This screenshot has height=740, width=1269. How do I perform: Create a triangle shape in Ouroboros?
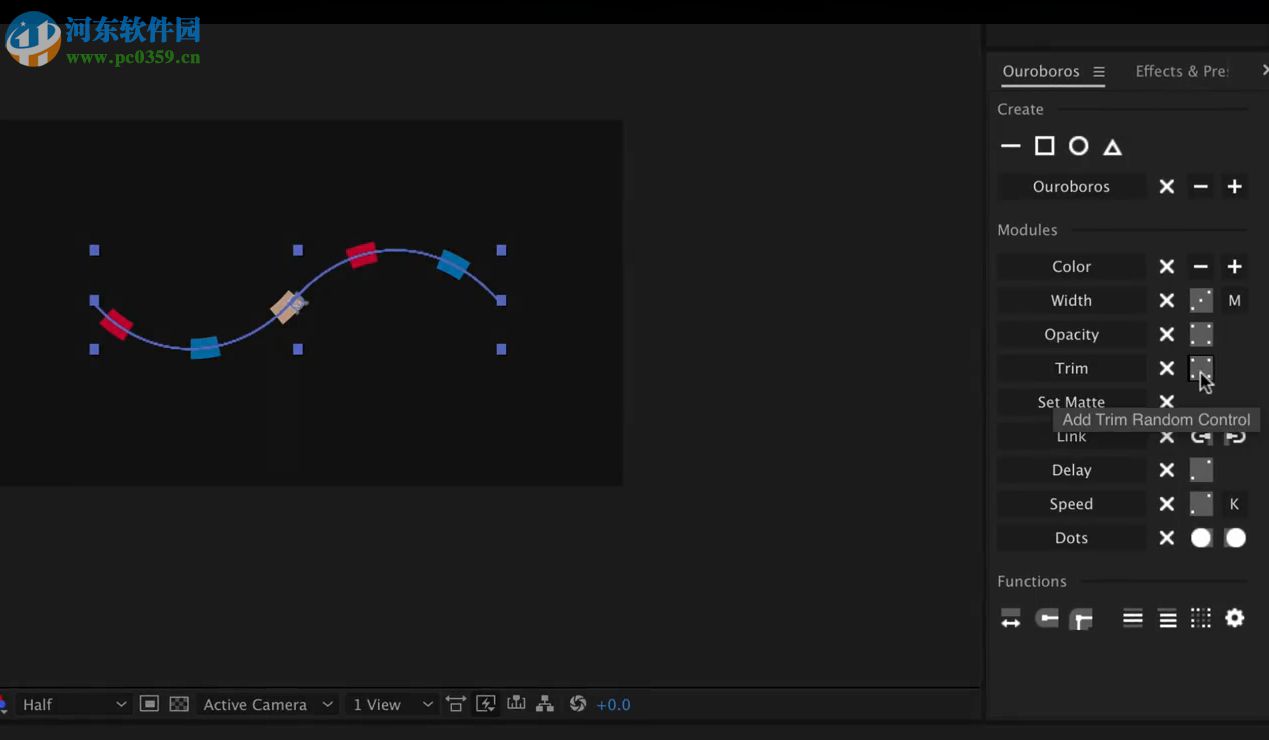tap(1112, 147)
